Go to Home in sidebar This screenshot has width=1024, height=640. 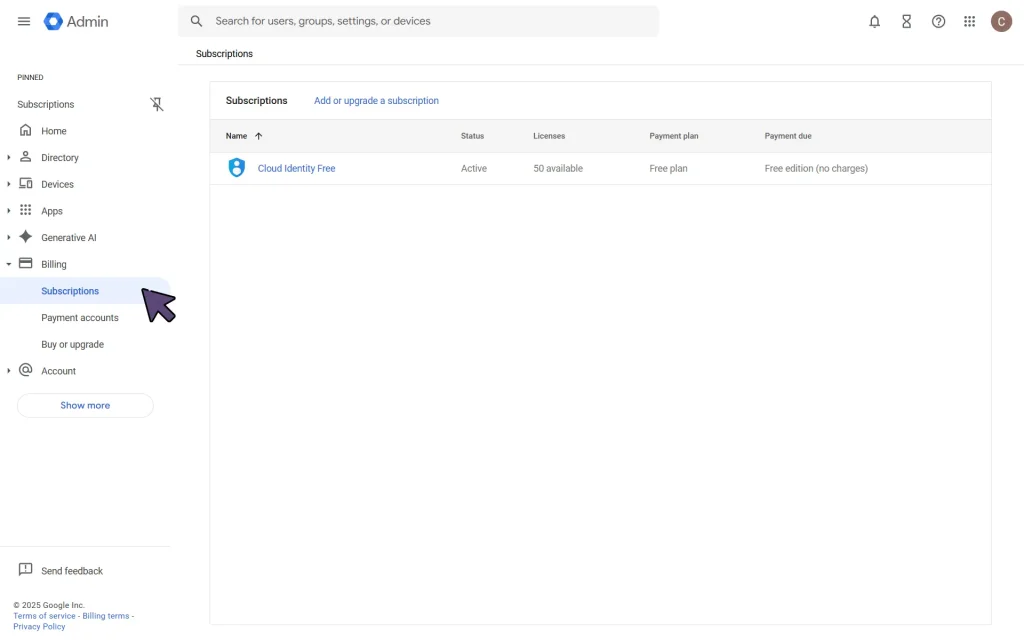54,131
